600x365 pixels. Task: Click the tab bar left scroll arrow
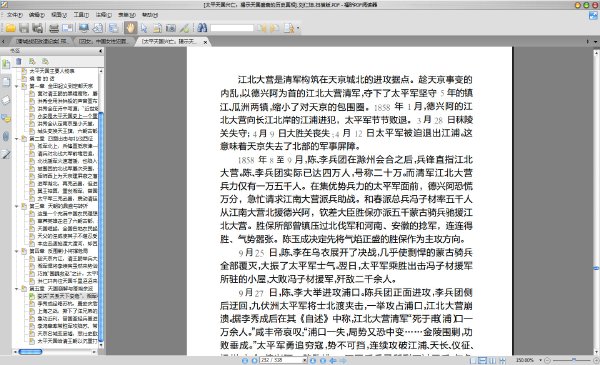coord(3,41)
